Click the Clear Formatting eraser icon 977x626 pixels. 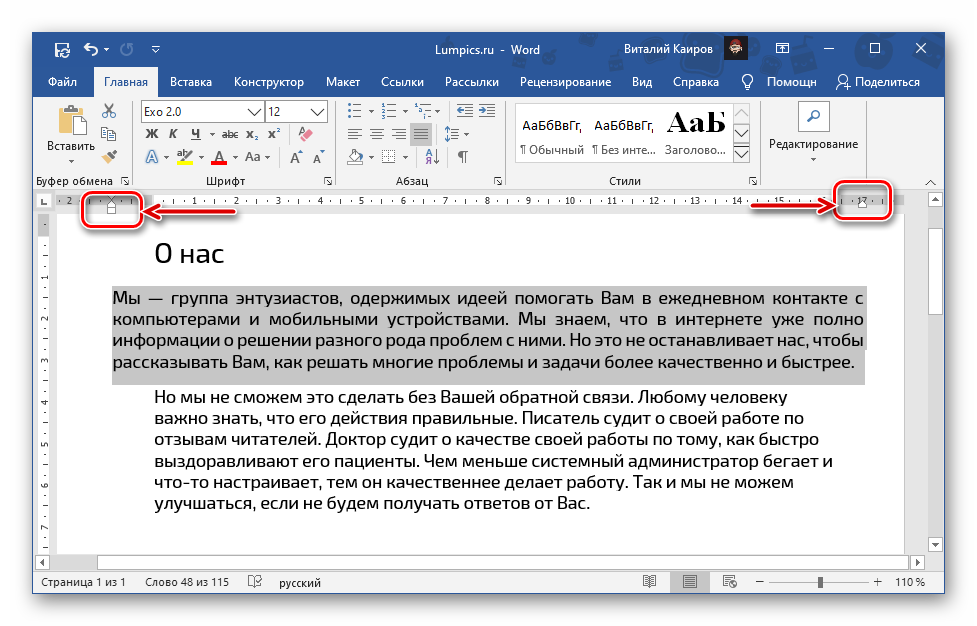click(306, 133)
